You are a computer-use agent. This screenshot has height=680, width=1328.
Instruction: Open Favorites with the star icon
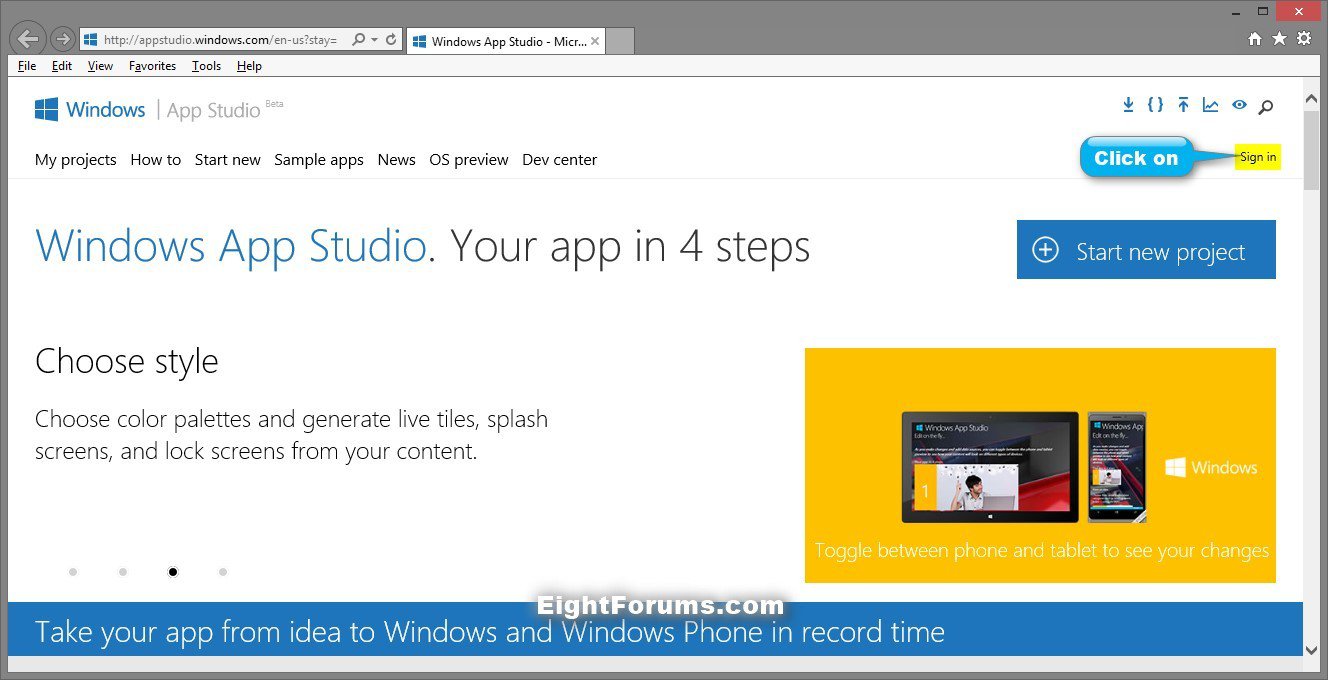pos(1279,39)
